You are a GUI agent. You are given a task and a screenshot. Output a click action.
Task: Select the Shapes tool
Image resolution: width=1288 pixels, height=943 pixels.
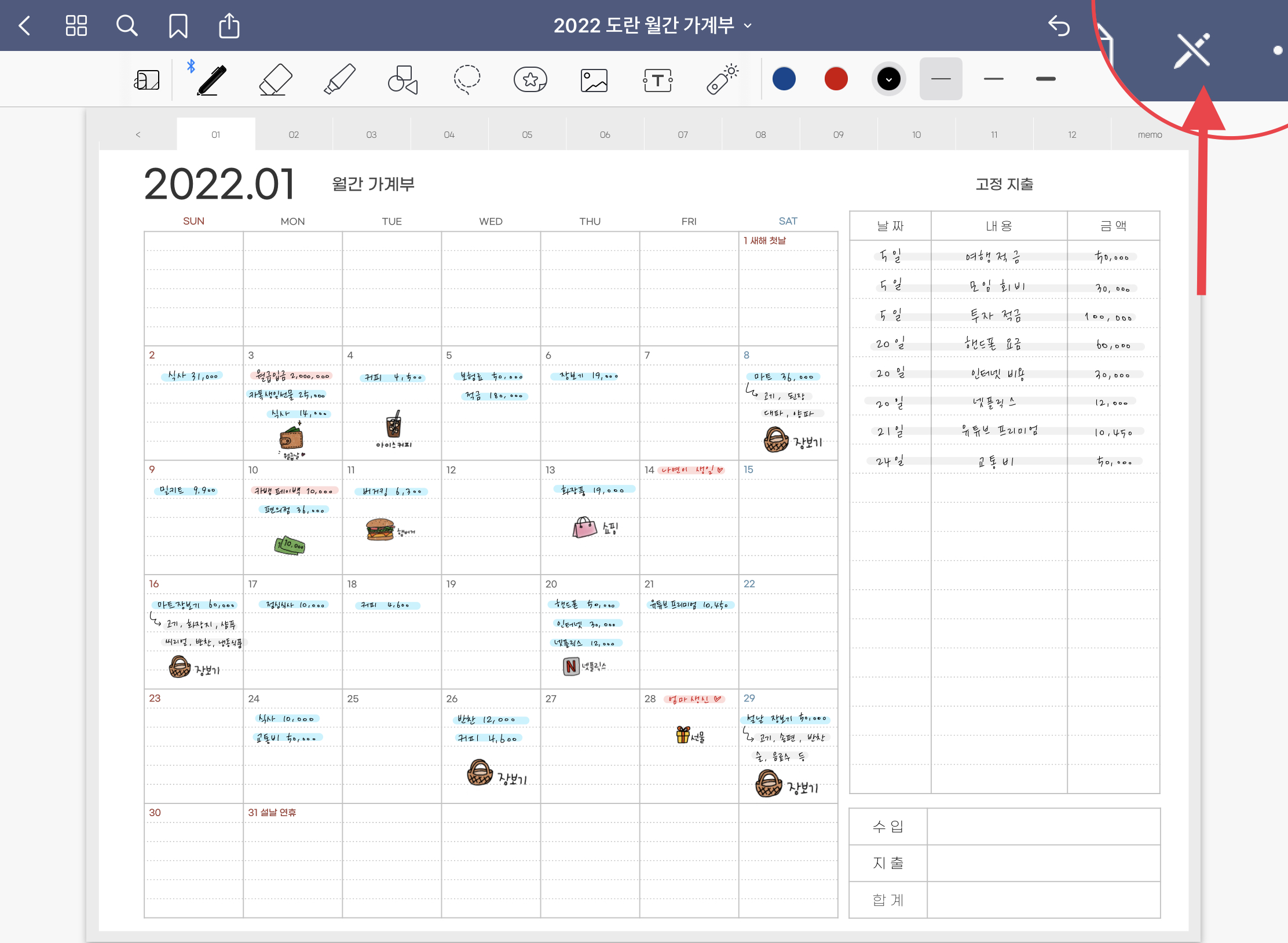click(402, 79)
